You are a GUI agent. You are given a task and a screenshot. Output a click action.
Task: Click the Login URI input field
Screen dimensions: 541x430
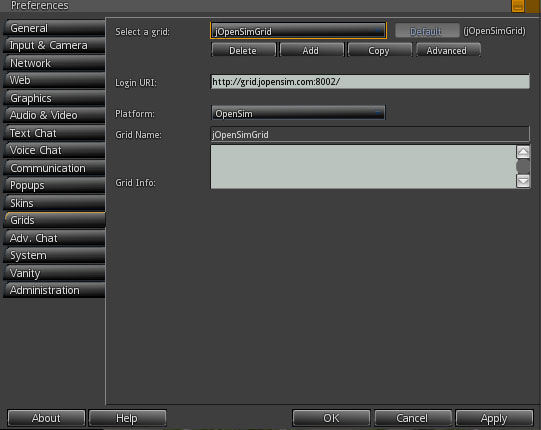pyautogui.click(x=370, y=82)
